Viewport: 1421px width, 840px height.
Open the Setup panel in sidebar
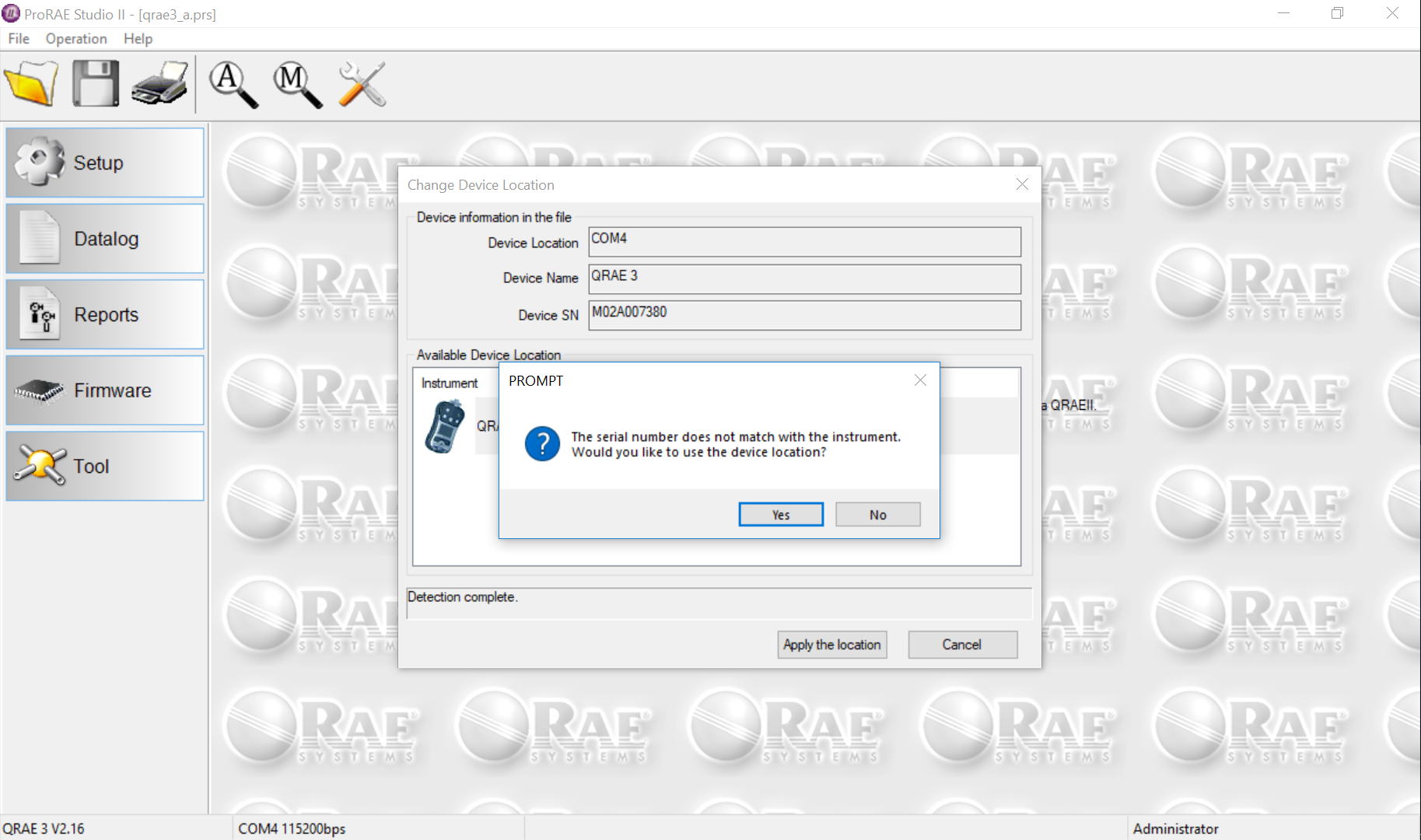[x=105, y=163]
